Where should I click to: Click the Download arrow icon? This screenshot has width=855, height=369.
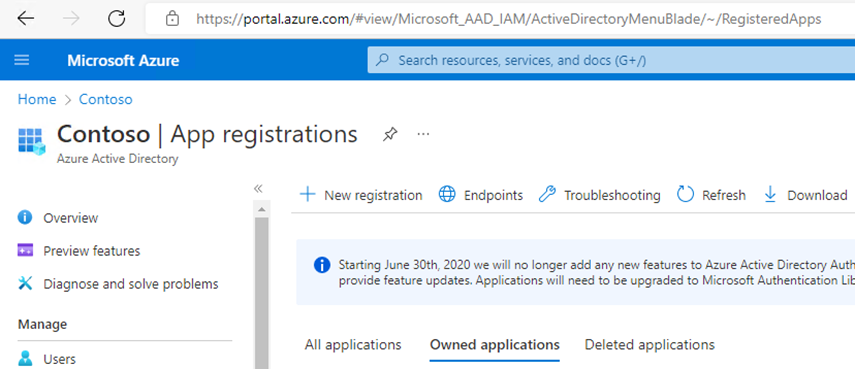tap(770, 195)
